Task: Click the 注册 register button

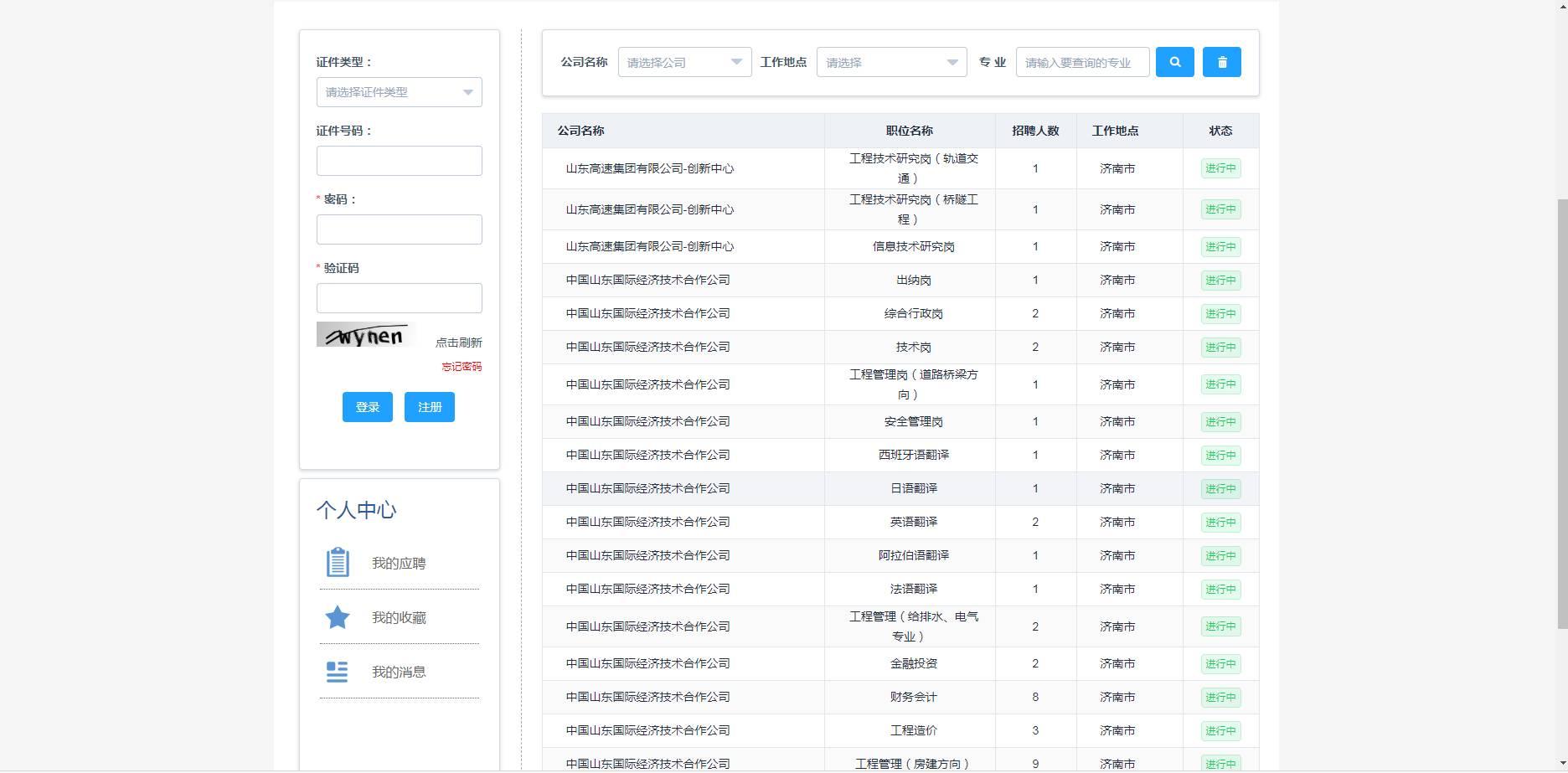Action: (x=429, y=407)
